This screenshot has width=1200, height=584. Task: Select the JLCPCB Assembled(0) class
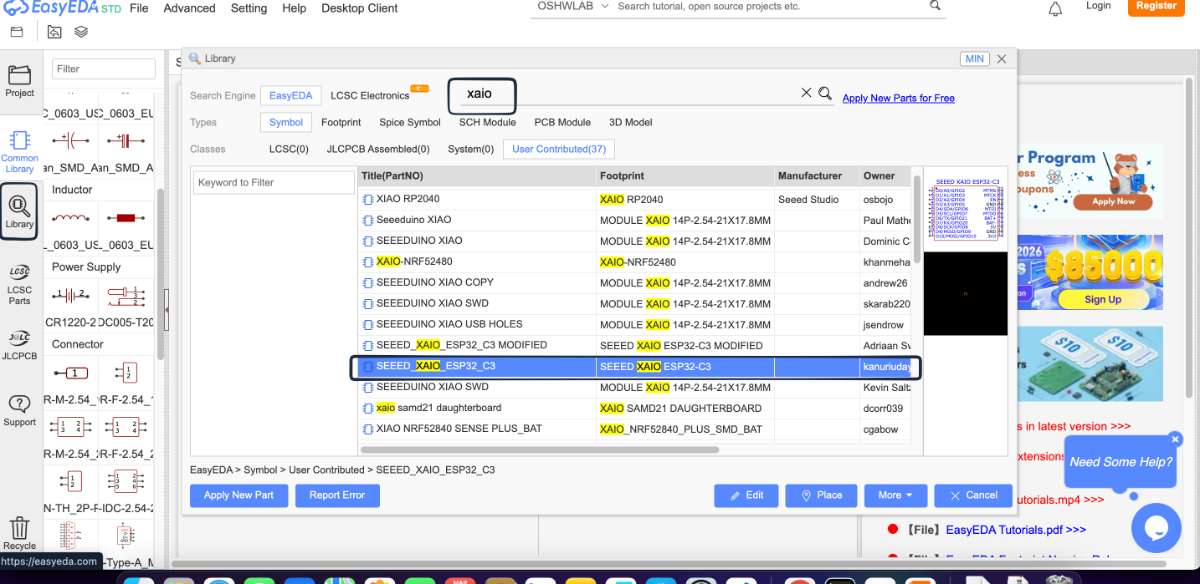(378, 149)
